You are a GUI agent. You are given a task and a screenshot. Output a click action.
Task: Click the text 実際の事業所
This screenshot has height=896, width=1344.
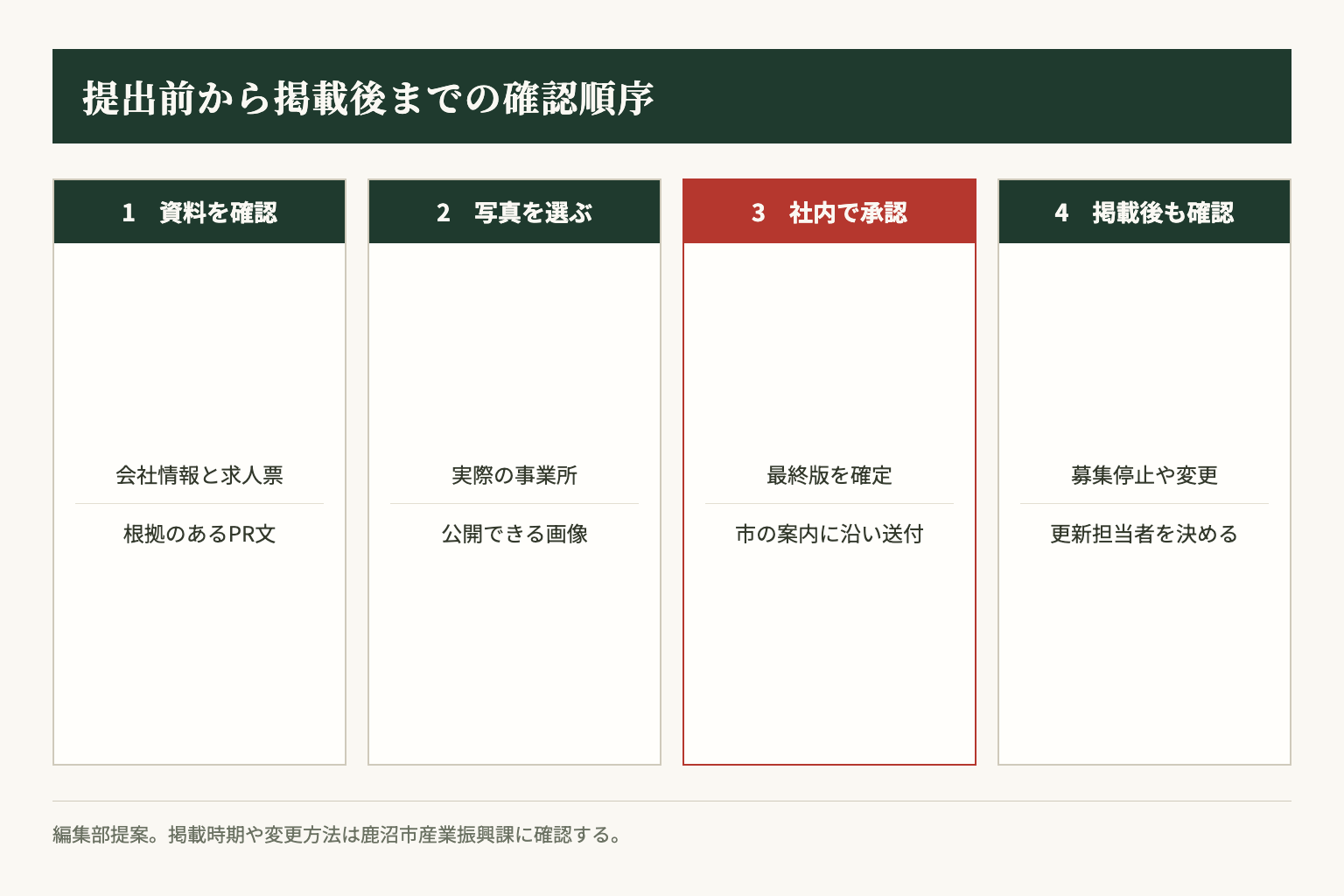pyautogui.click(x=514, y=475)
